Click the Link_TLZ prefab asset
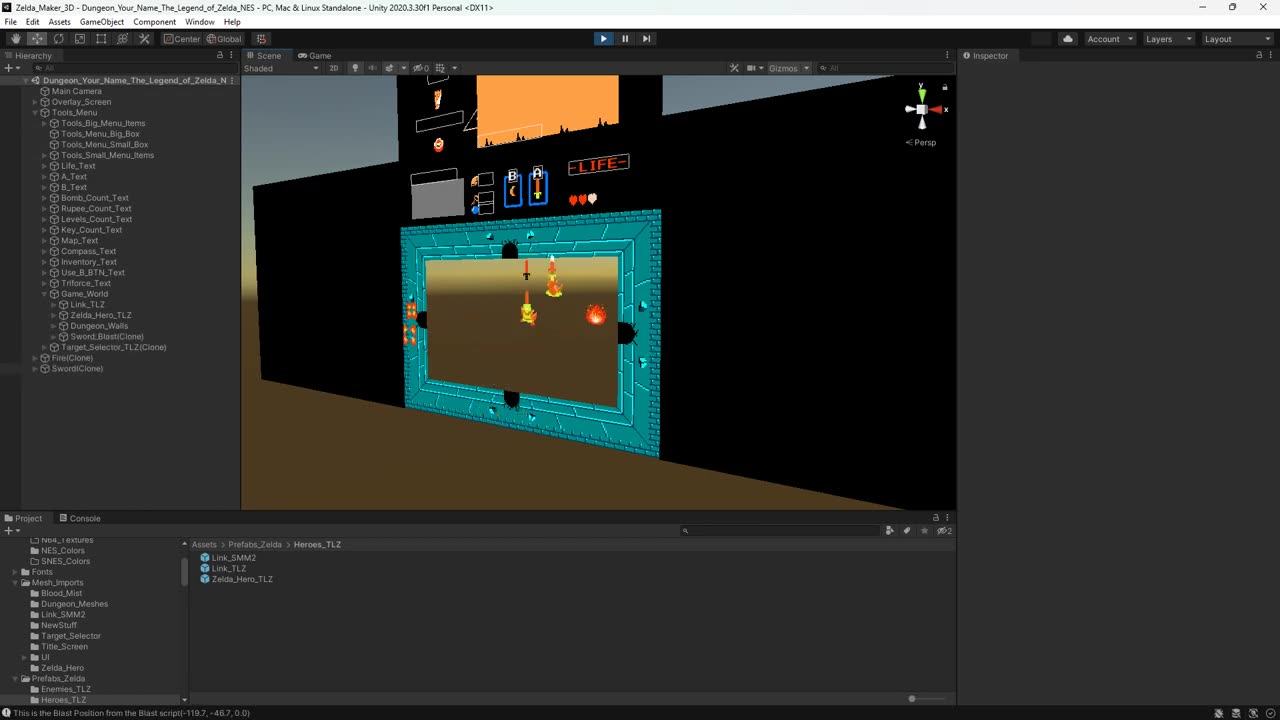 tap(229, 568)
